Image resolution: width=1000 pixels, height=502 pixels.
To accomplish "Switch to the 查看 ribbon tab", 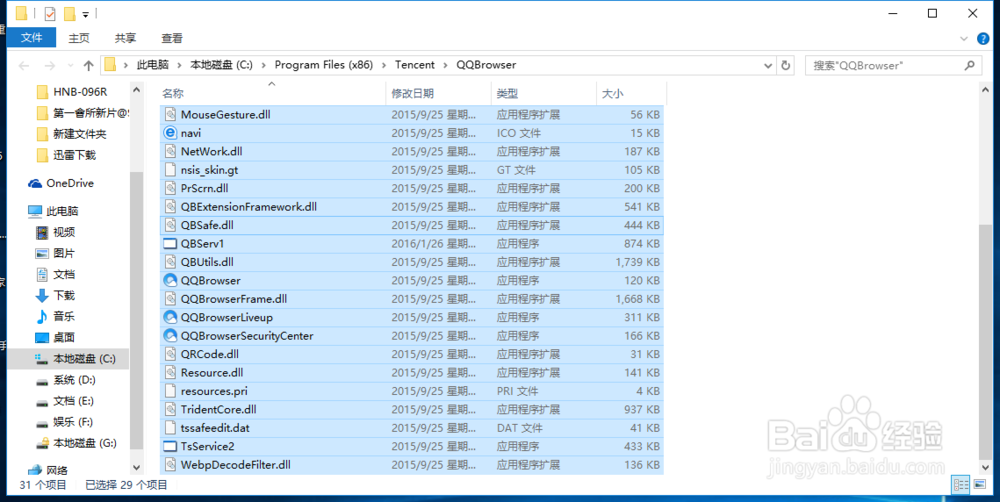I will (172, 38).
